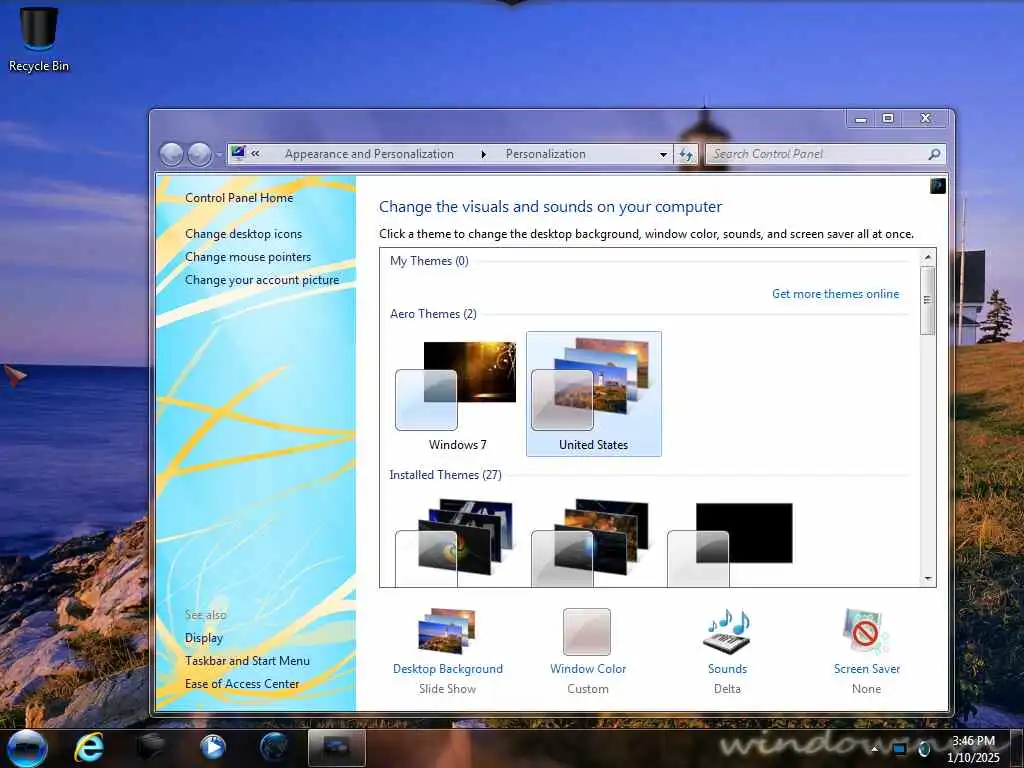Open the dark folder taskbar icon
1024x768 pixels.
(x=151, y=748)
